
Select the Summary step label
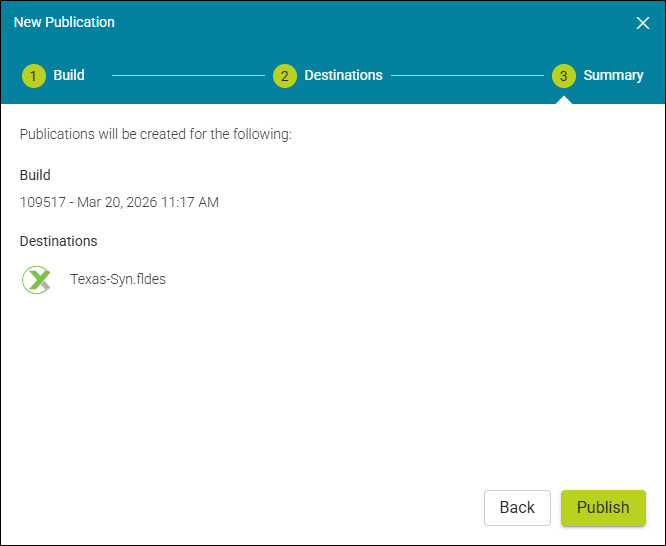point(613,75)
